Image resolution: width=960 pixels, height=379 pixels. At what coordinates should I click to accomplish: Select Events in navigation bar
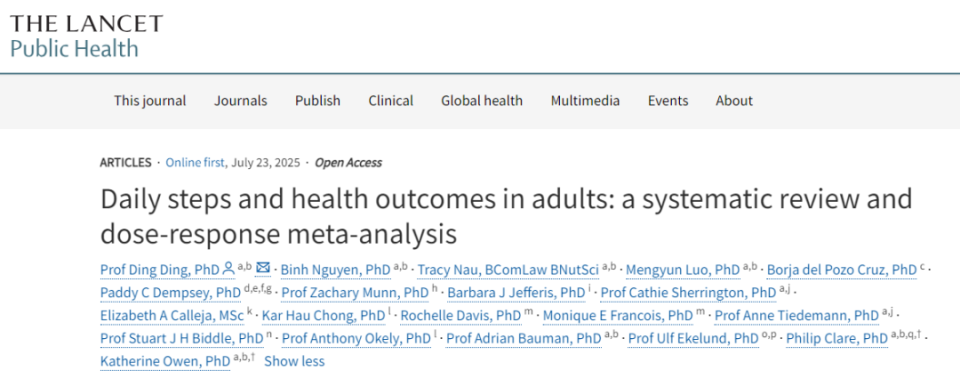[x=668, y=100]
